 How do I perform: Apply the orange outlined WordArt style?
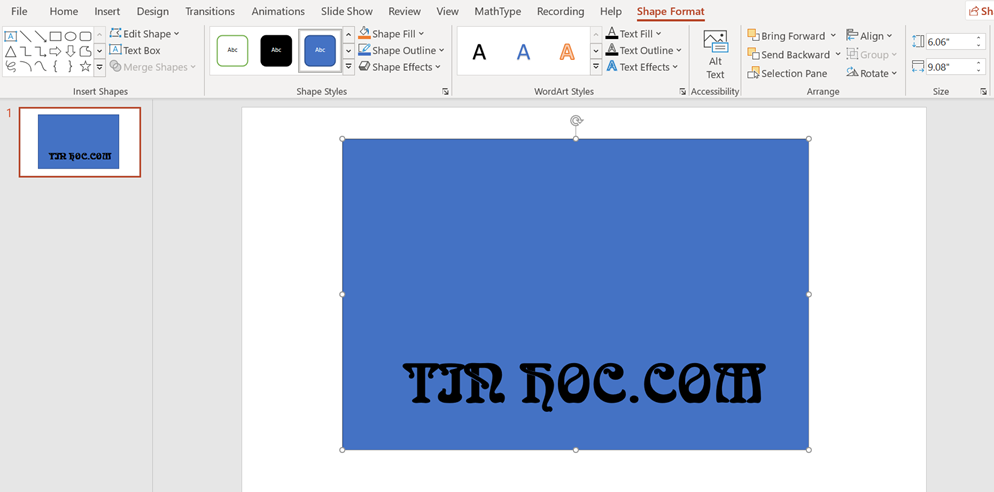pyautogui.click(x=567, y=52)
